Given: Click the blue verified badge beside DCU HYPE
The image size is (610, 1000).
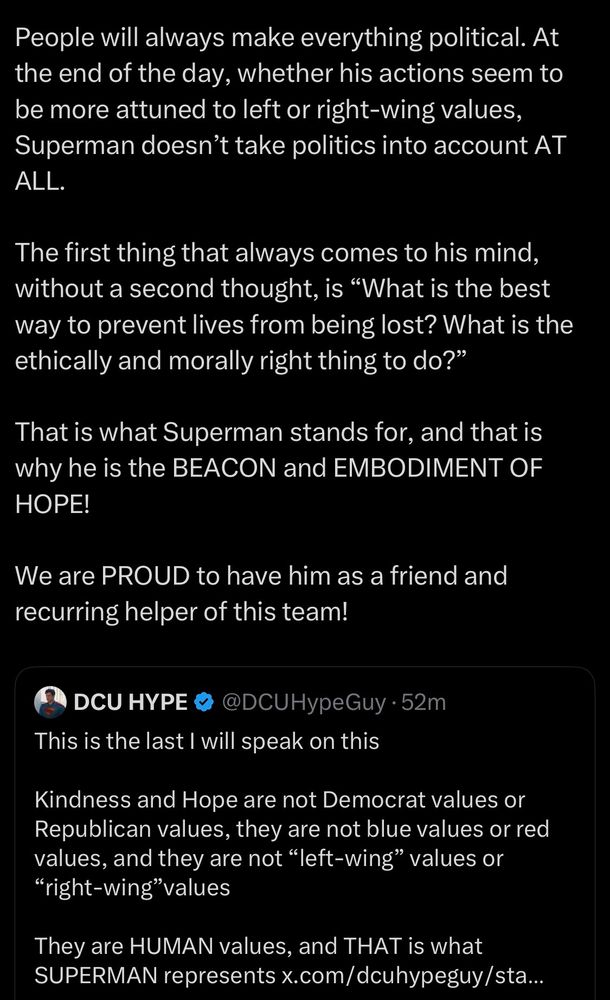Looking at the screenshot, I should [x=204, y=703].
